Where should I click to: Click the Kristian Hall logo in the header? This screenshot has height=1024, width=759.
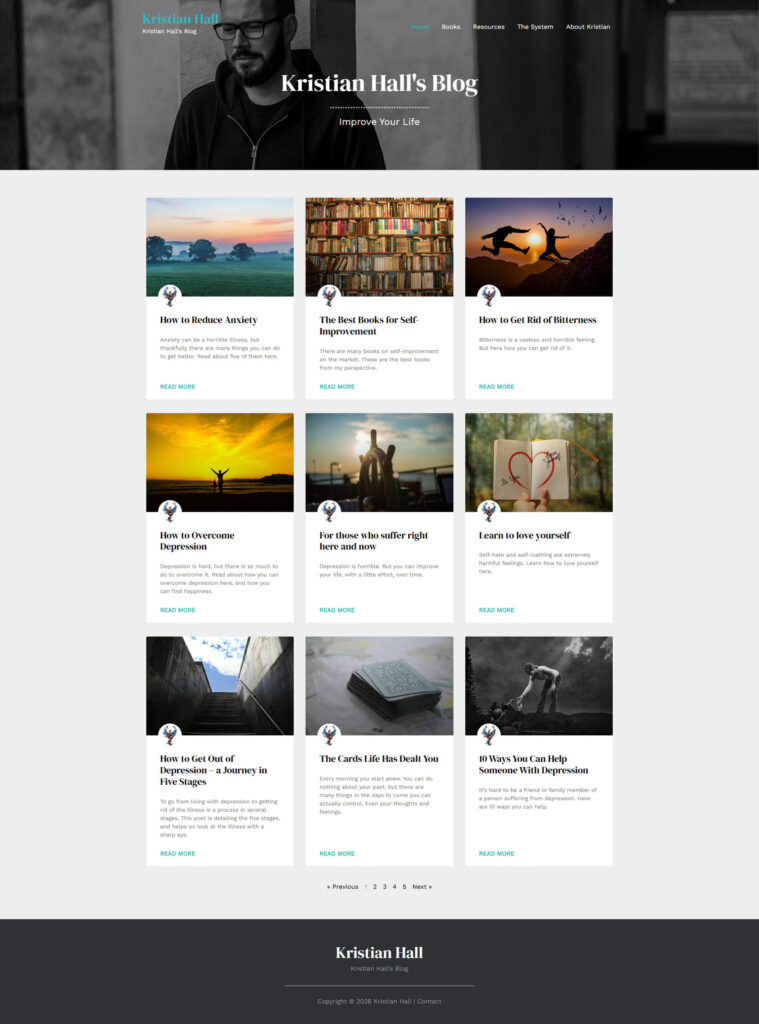(x=180, y=19)
